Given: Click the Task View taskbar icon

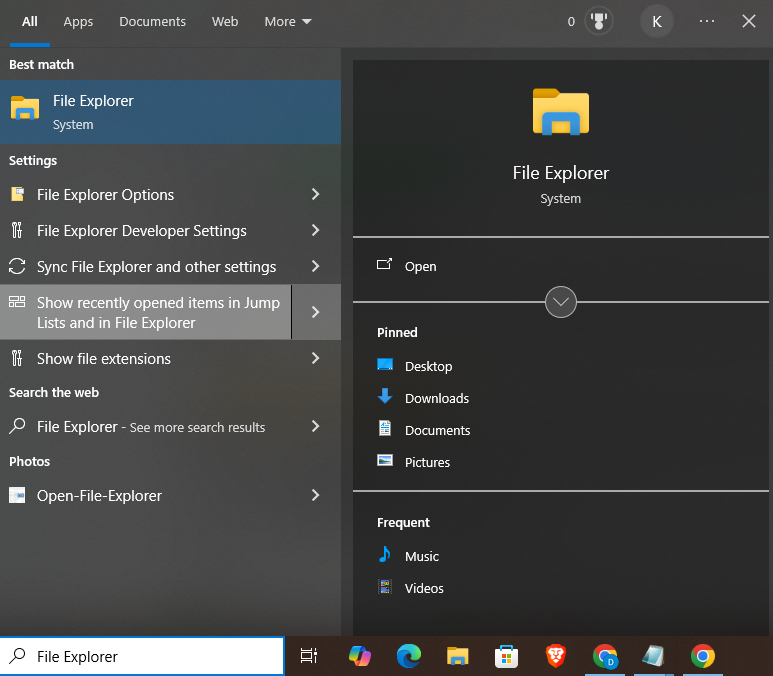Looking at the screenshot, I should pyautogui.click(x=309, y=656).
